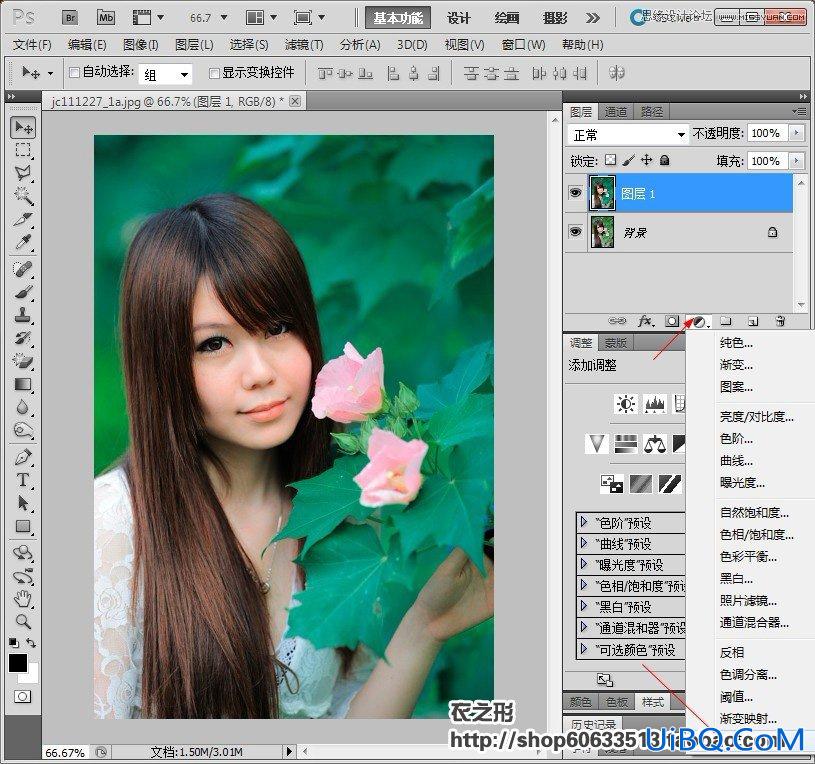Select the Hand tool
815x764 pixels.
point(22,599)
